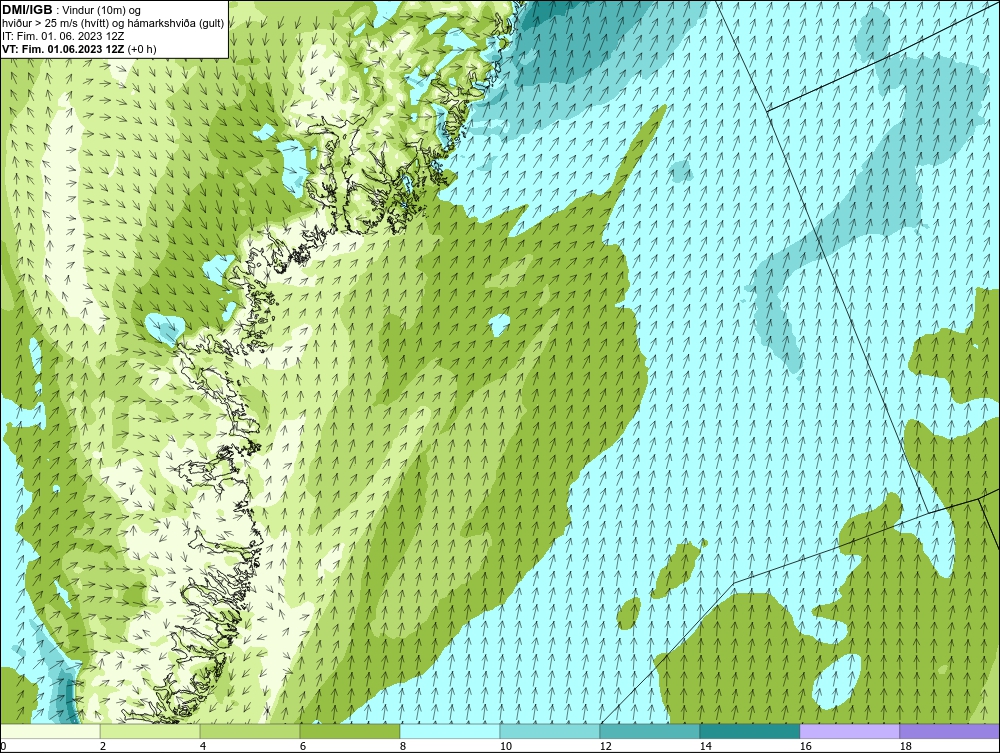Click the purple legend swatch above 18 m/s
1000x753 pixels.
(950, 731)
